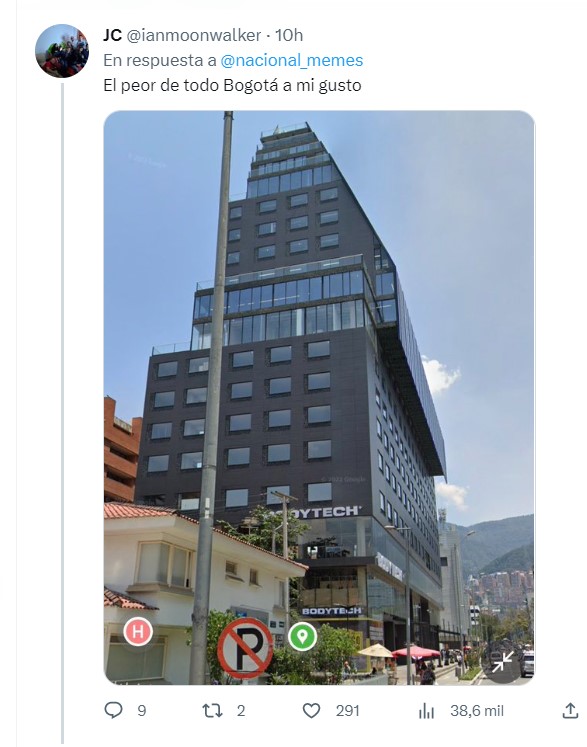Open the view analytics bar chart icon
The width and height of the screenshot is (587, 747).
coord(426,711)
